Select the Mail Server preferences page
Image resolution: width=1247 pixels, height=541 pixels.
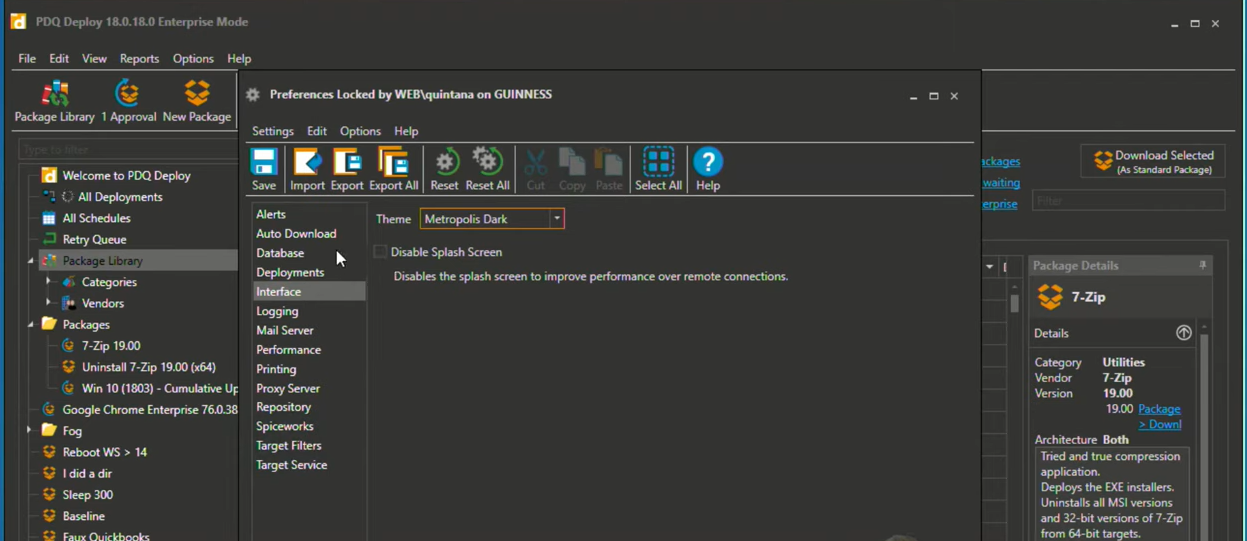point(285,330)
